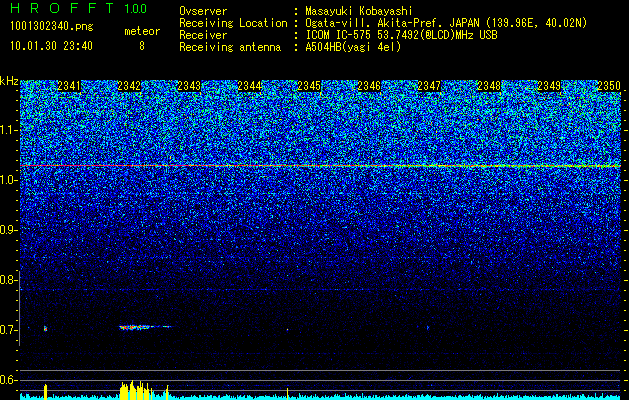Click the kHz axis unit label
Viewport: 629px width, 400px height.
tap(9, 81)
